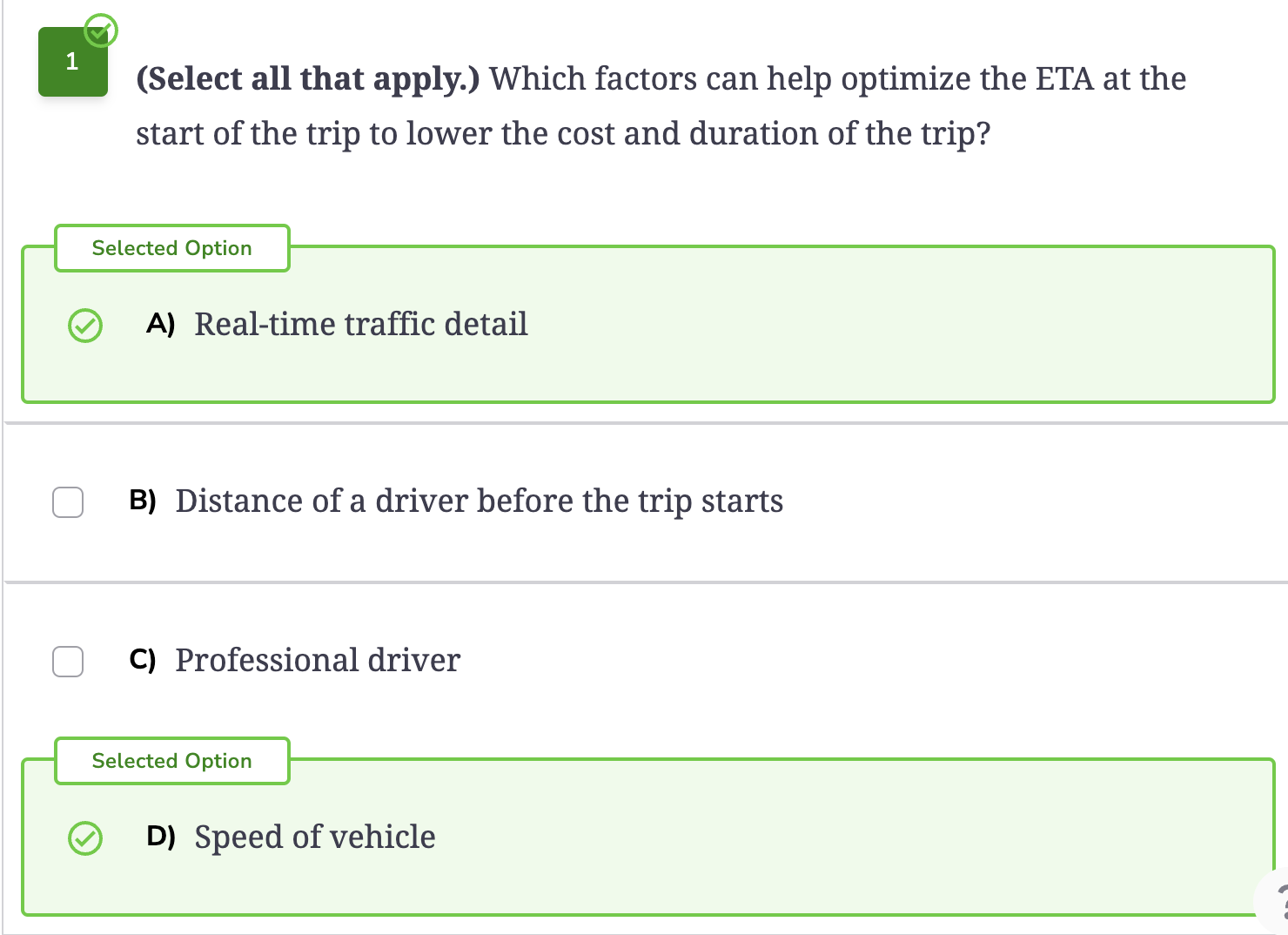Click the C) letter label

143,660
